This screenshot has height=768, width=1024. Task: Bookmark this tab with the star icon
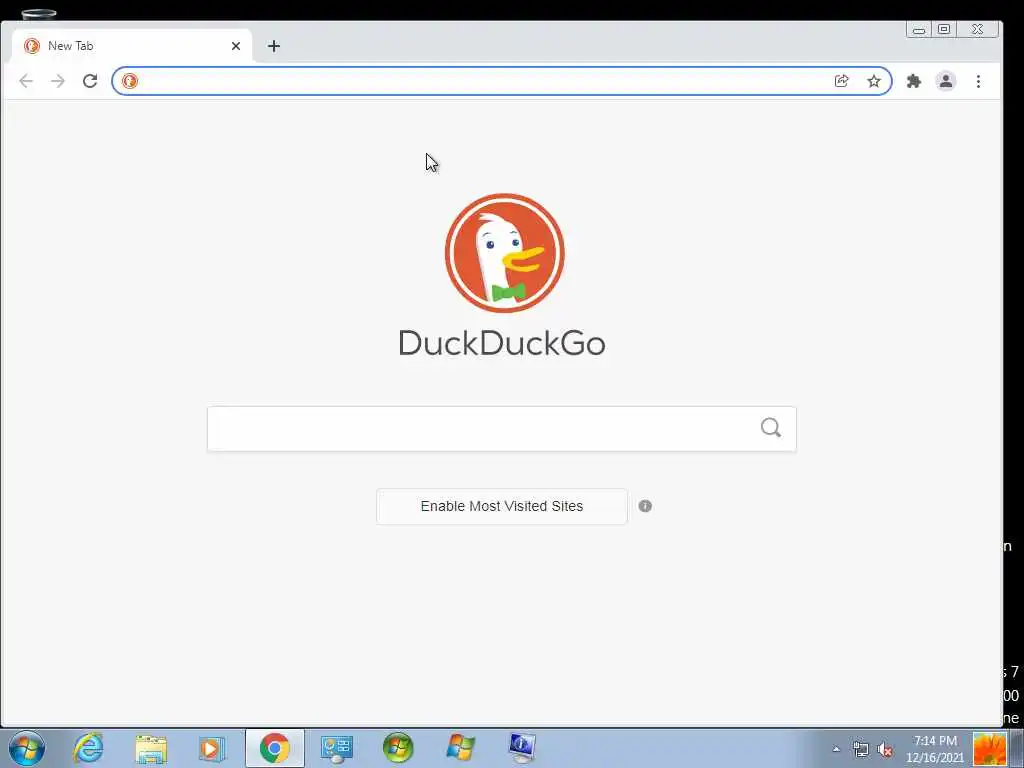[x=874, y=81]
